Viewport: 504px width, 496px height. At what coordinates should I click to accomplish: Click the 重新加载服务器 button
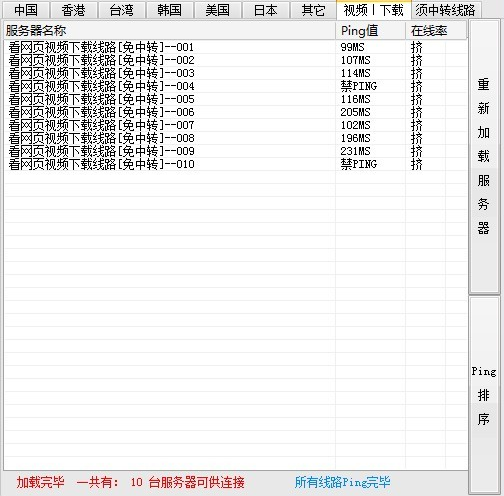pyautogui.click(x=484, y=156)
